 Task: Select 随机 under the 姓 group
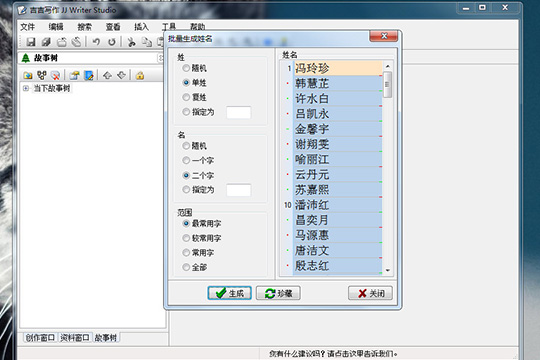click(195, 68)
